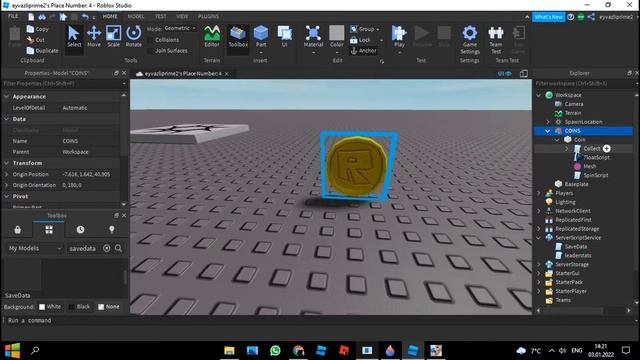The width and height of the screenshot is (640, 360).
Task: Anchor the selected object
Action: pyautogui.click(x=363, y=51)
